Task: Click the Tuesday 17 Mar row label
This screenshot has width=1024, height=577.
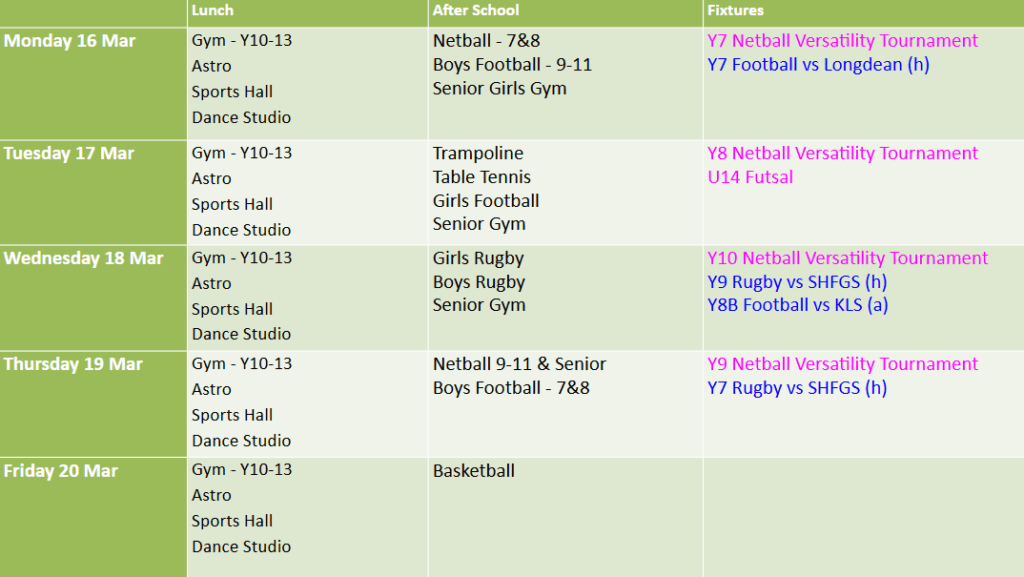Action: (x=69, y=153)
